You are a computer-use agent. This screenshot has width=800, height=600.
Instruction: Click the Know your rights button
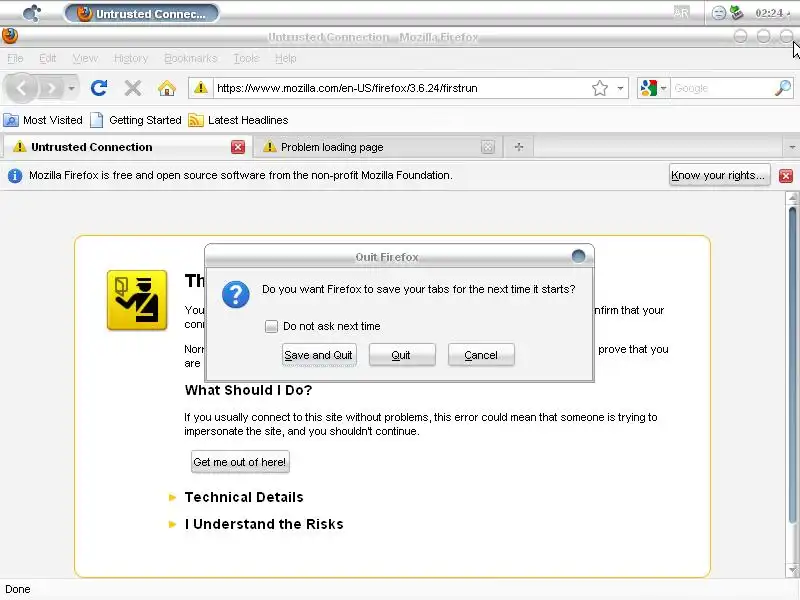[719, 175]
